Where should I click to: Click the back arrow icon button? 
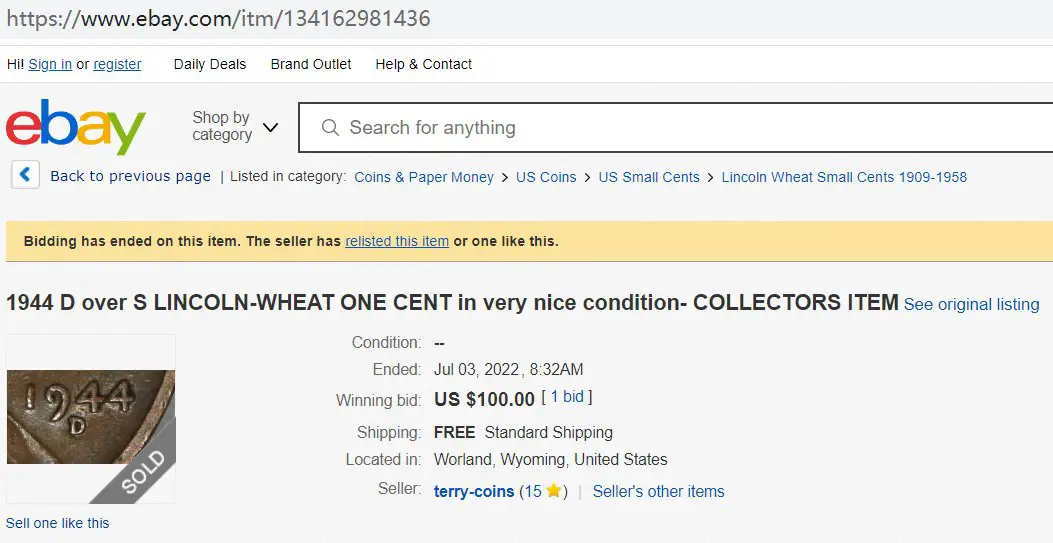coord(26,175)
